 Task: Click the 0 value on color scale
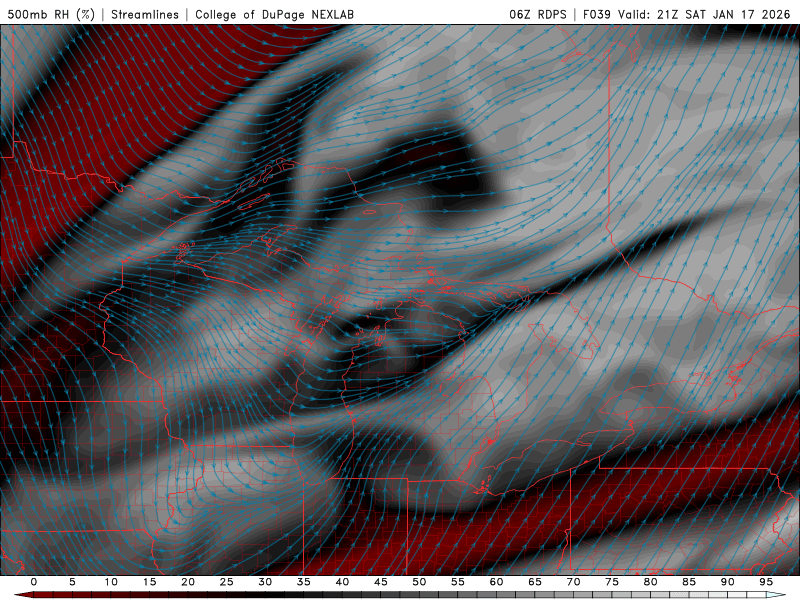click(34, 582)
